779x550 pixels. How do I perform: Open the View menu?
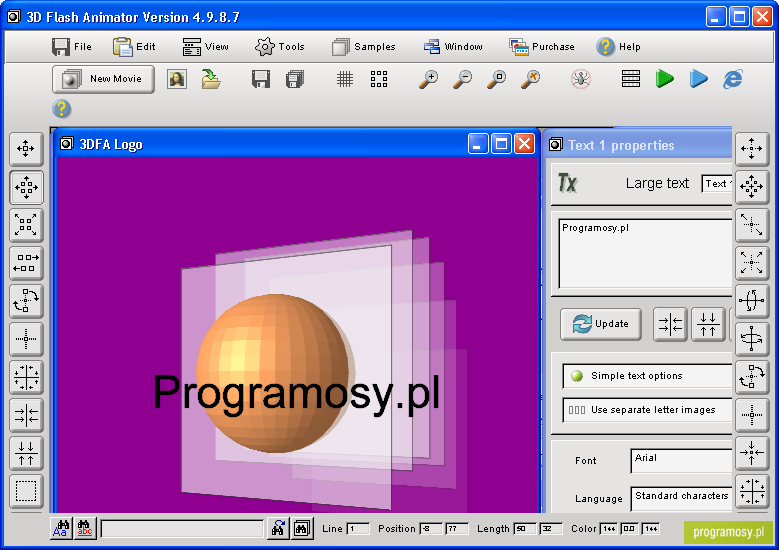[205, 47]
